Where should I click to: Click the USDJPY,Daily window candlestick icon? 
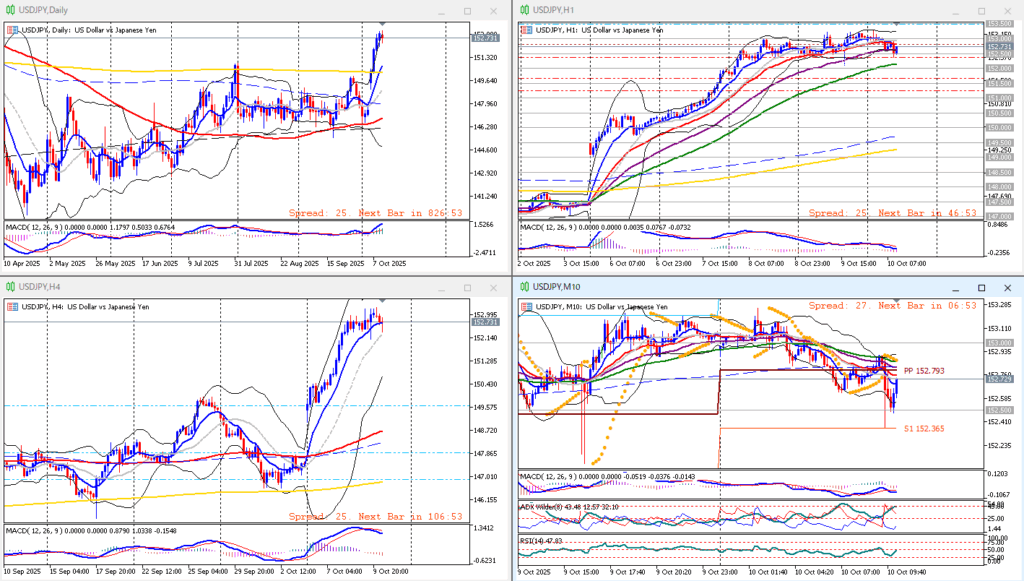(x=9, y=9)
